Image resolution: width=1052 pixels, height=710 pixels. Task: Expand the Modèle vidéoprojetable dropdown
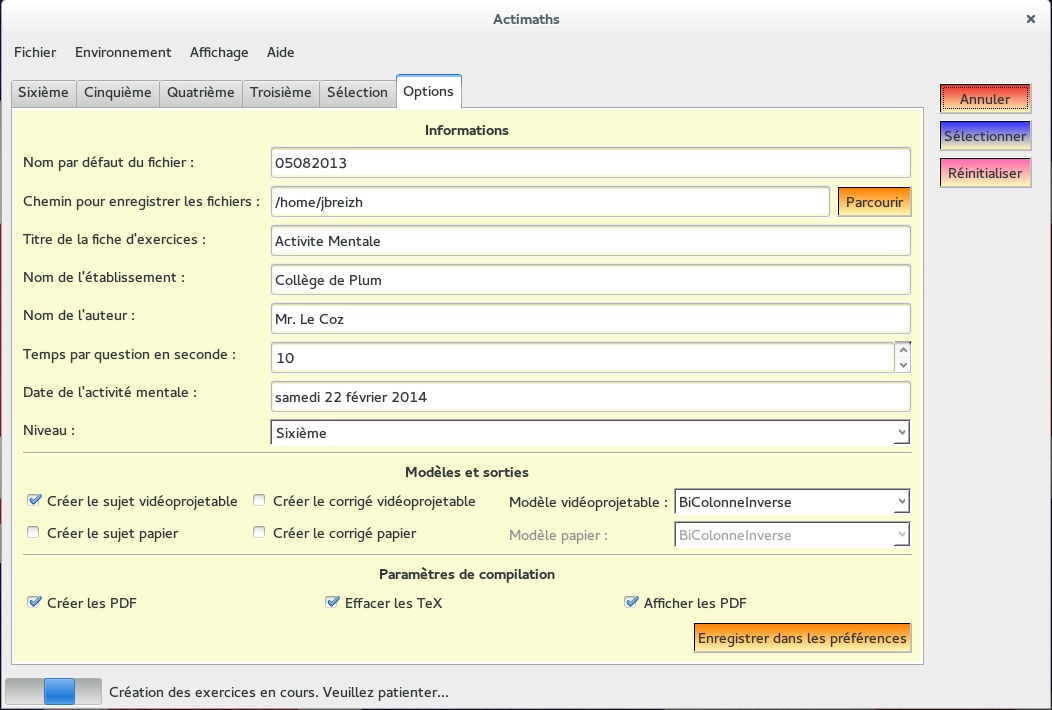click(x=792, y=502)
